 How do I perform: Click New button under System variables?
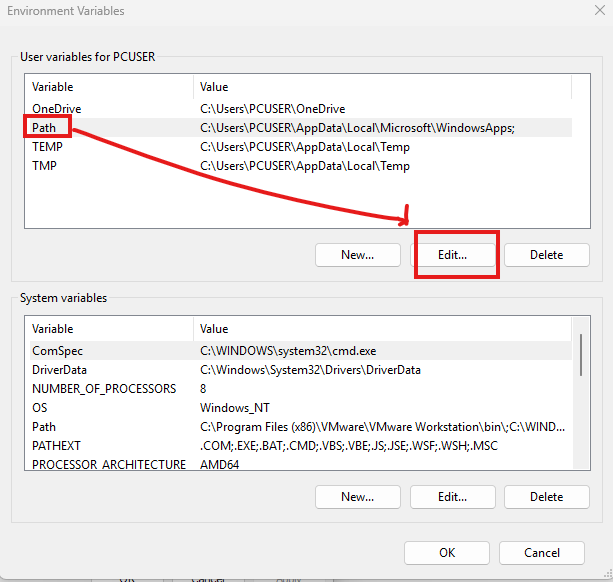coord(357,497)
